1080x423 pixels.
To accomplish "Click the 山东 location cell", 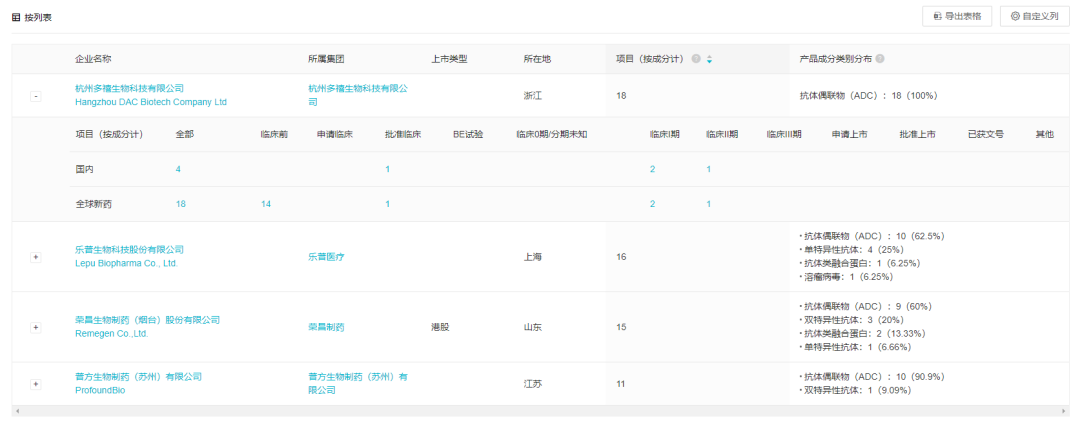I will (x=532, y=327).
